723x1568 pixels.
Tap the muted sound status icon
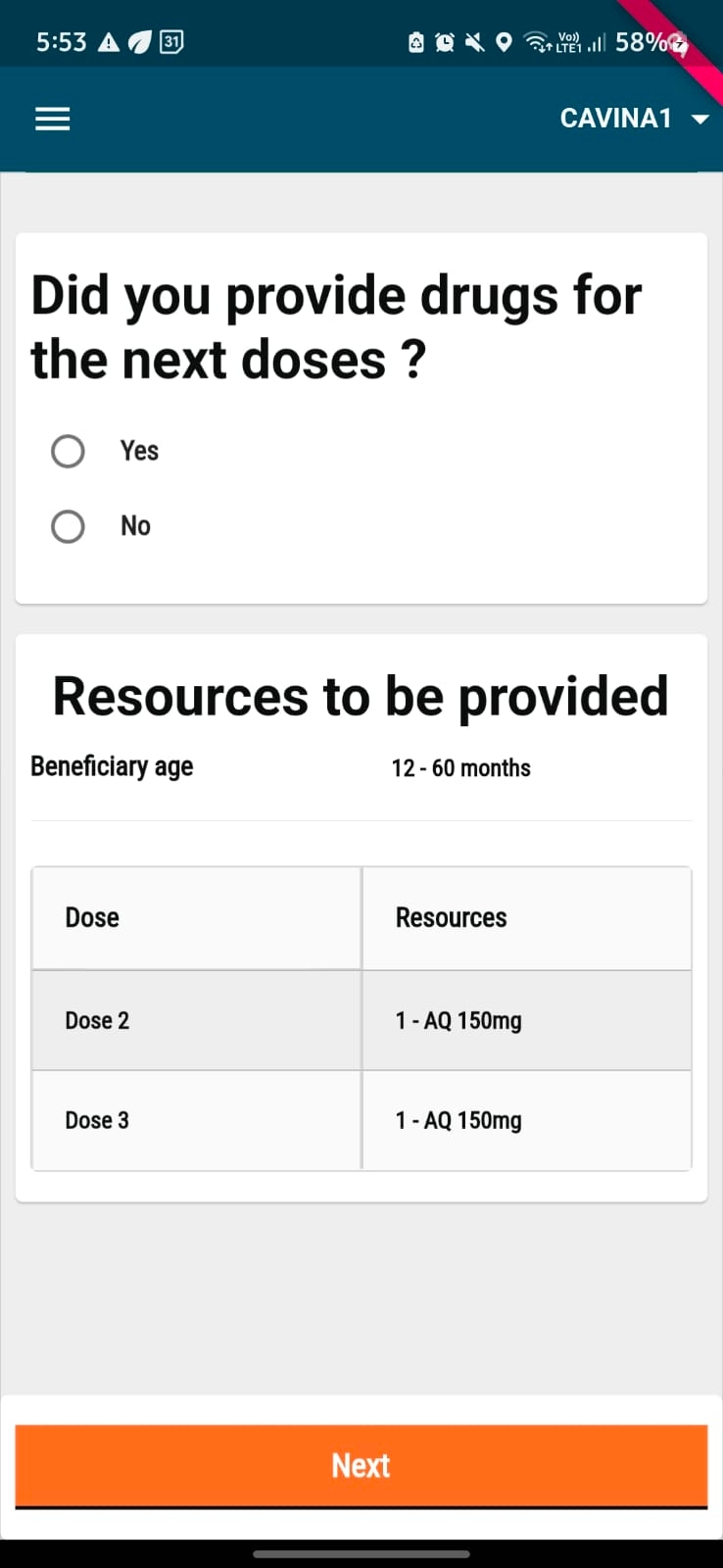[474, 42]
